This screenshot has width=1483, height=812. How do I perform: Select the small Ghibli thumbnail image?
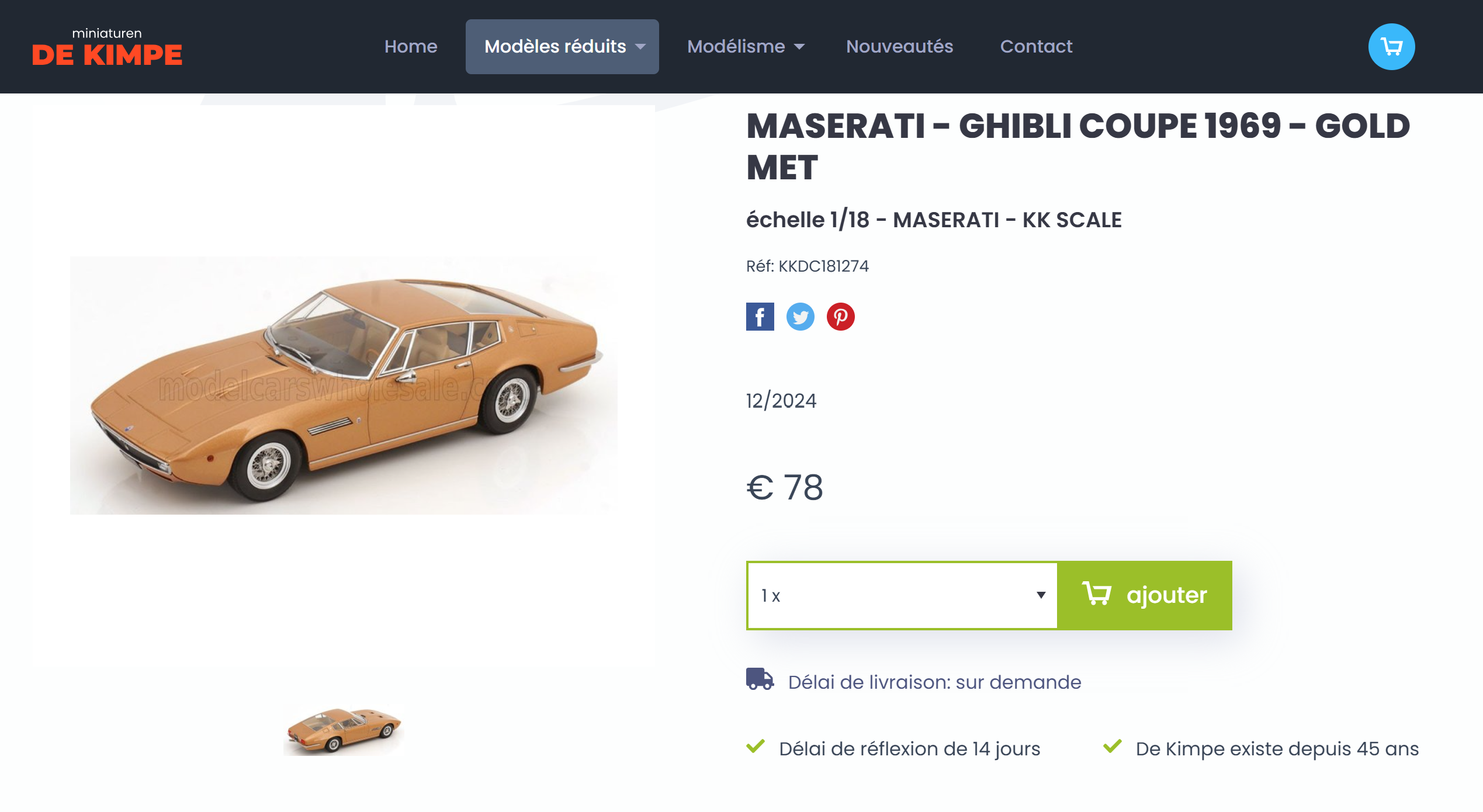pyautogui.click(x=344, y=730)
